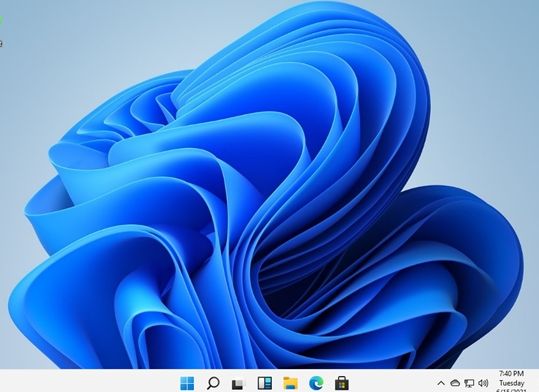Open the volume speaker tray icon

click(483, 383)
